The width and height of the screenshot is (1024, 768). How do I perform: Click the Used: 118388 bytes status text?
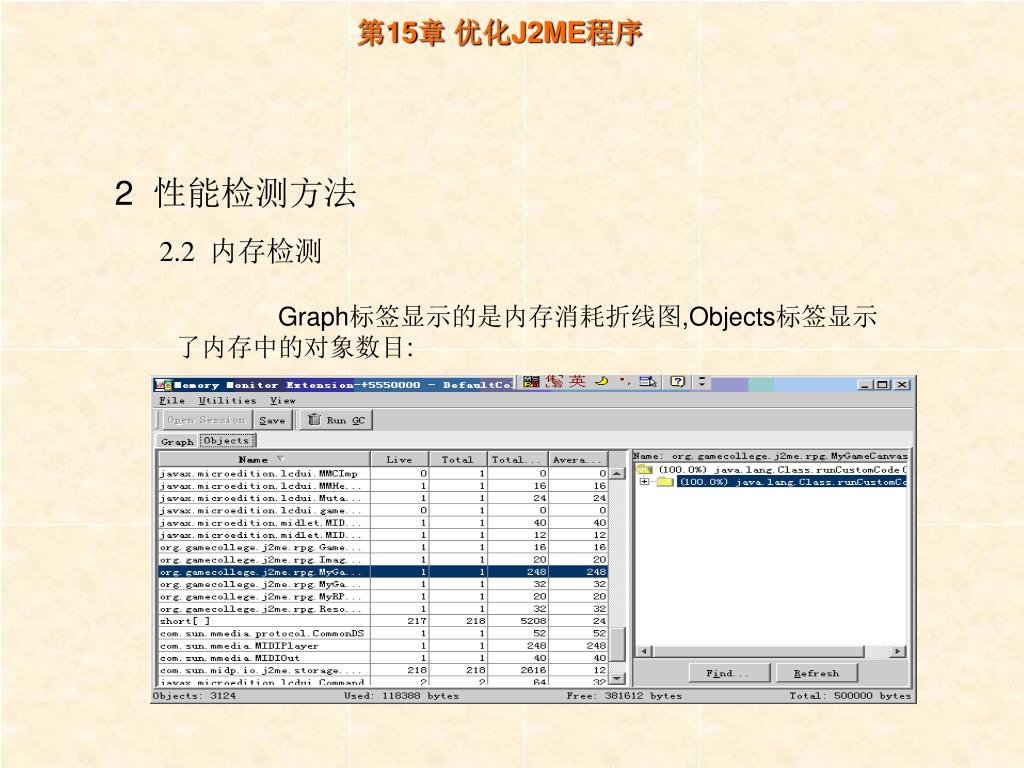pyautogui.click(x=402, y=696)
